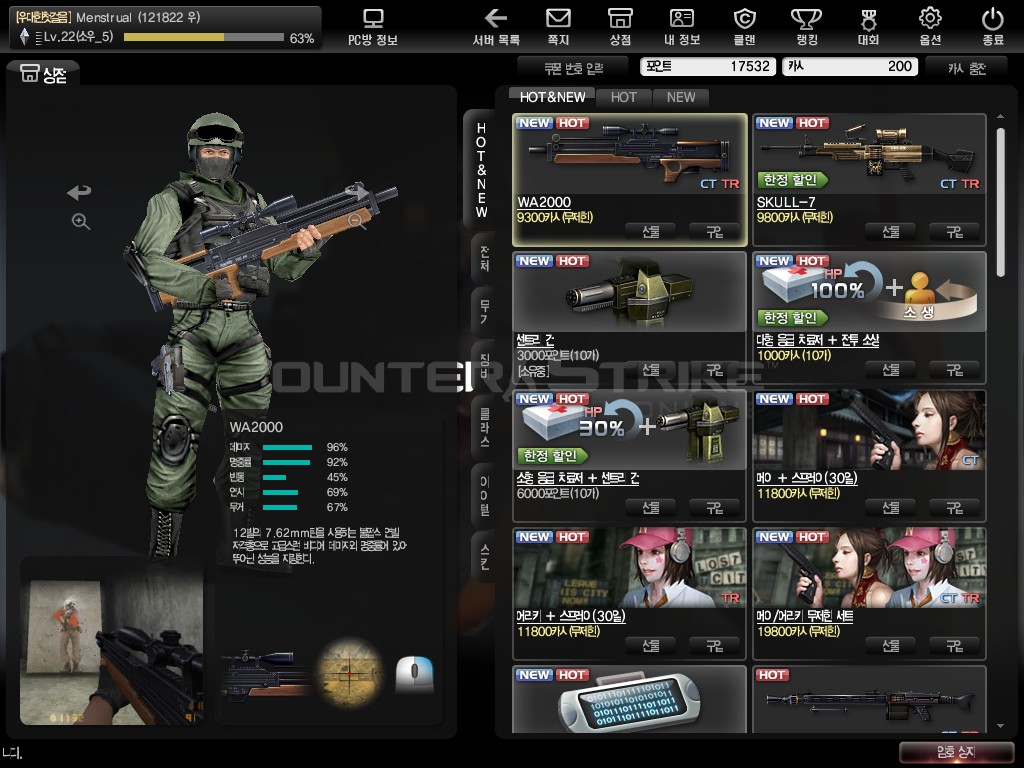
Task: Rotate character left with curved arrow
Action: 79,192
